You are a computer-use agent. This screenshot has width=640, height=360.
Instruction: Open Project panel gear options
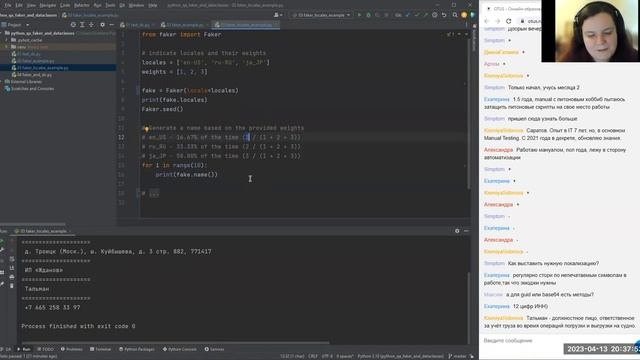102,25
